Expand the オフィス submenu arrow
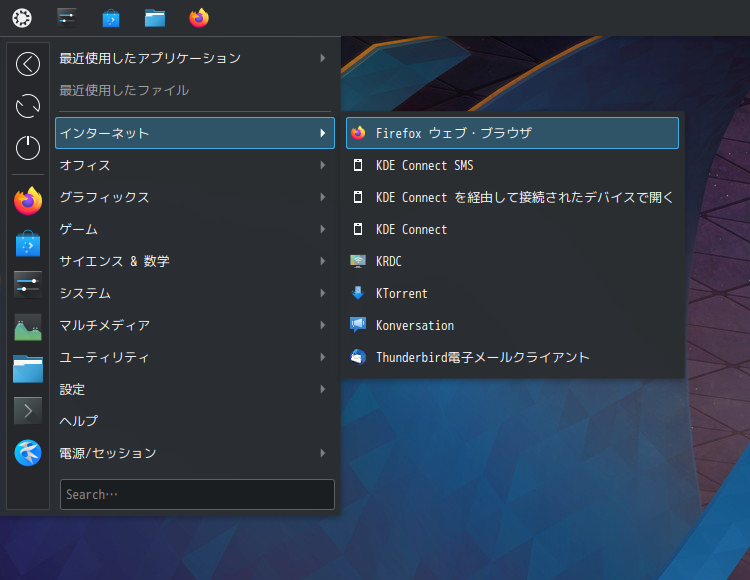 [x=323, y=165]
